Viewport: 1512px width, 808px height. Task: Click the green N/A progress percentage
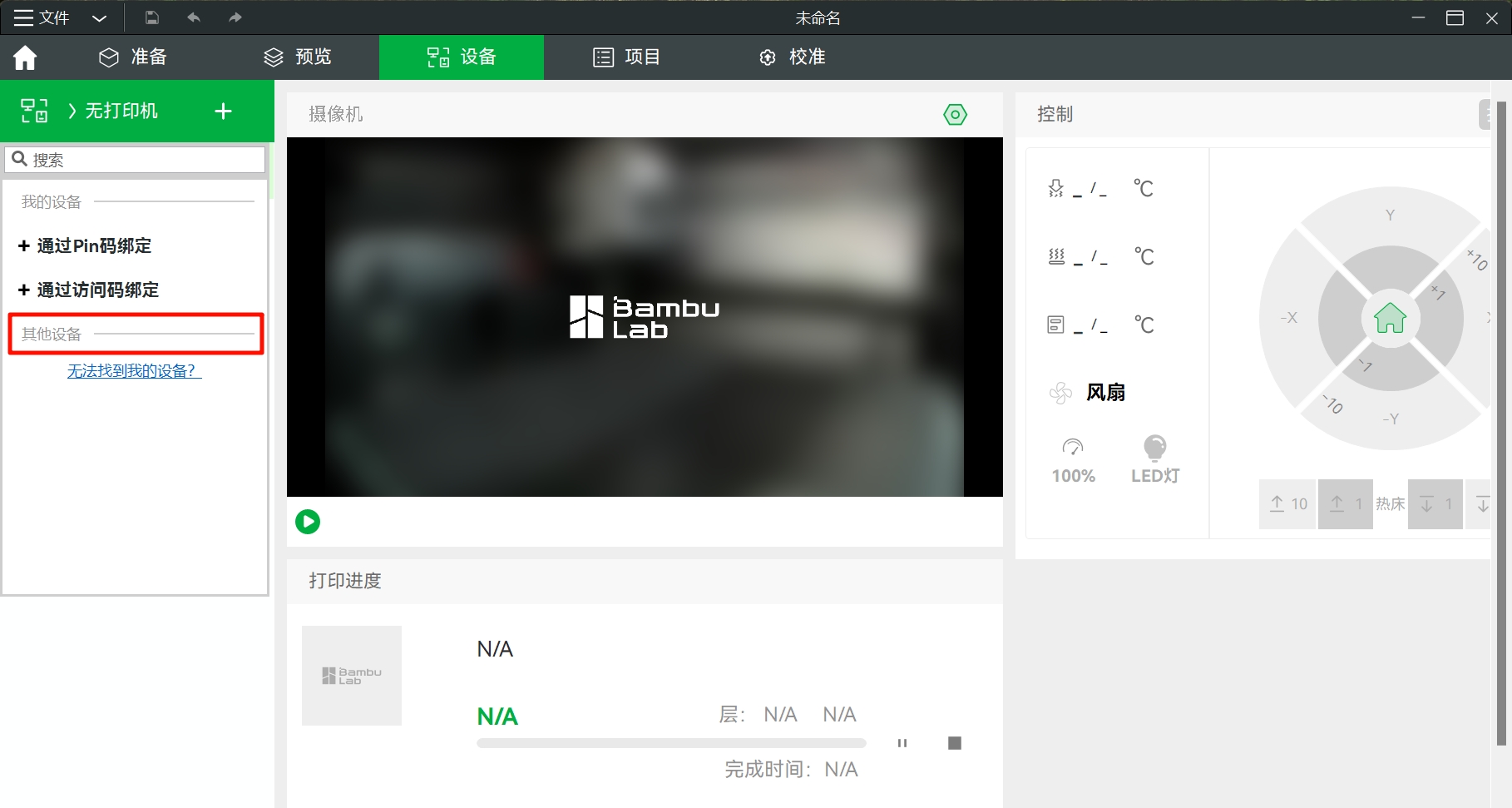497,716
